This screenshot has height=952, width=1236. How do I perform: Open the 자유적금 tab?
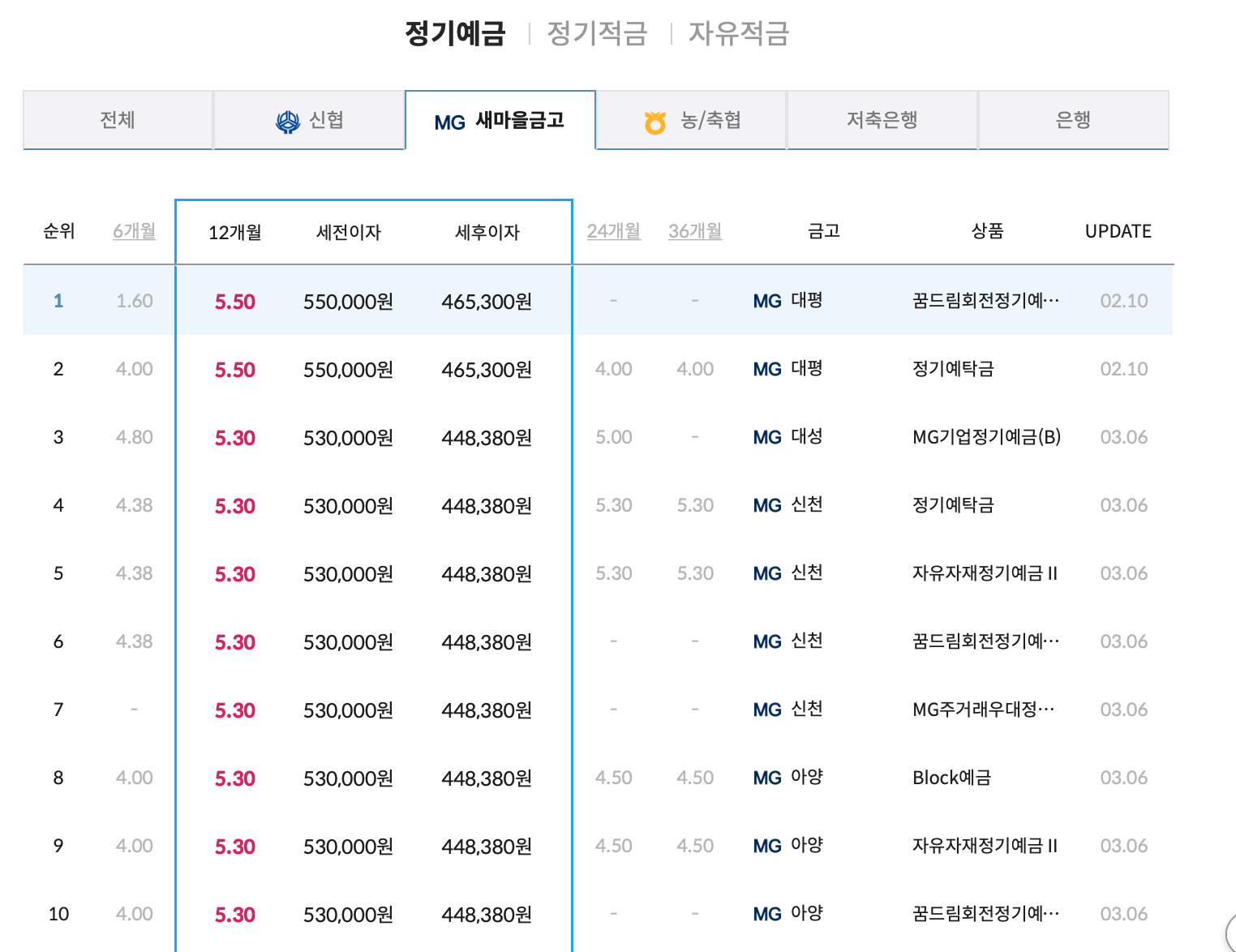pos(738,33)
